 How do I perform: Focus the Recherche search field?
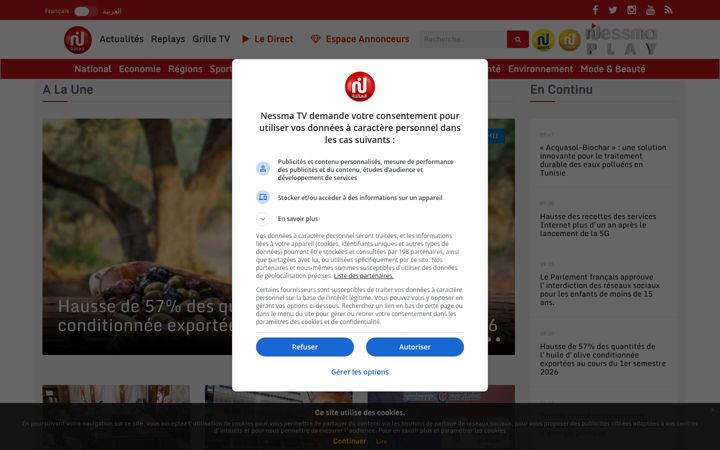(463, 39)
